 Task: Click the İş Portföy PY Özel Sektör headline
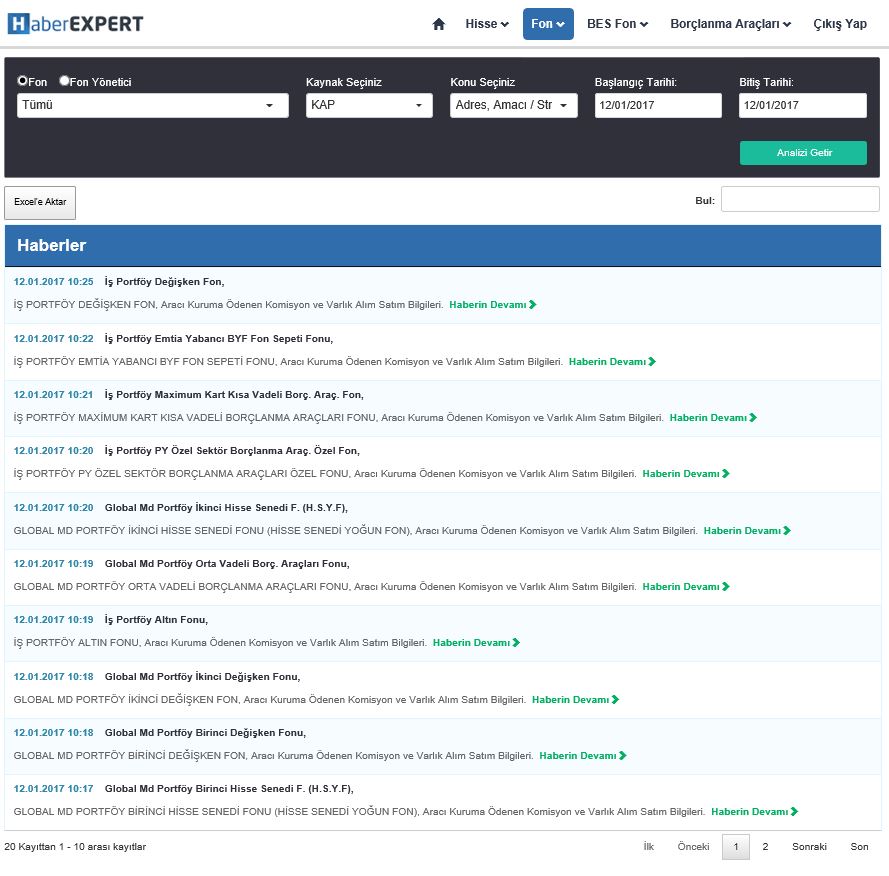[x=232, y=451]
